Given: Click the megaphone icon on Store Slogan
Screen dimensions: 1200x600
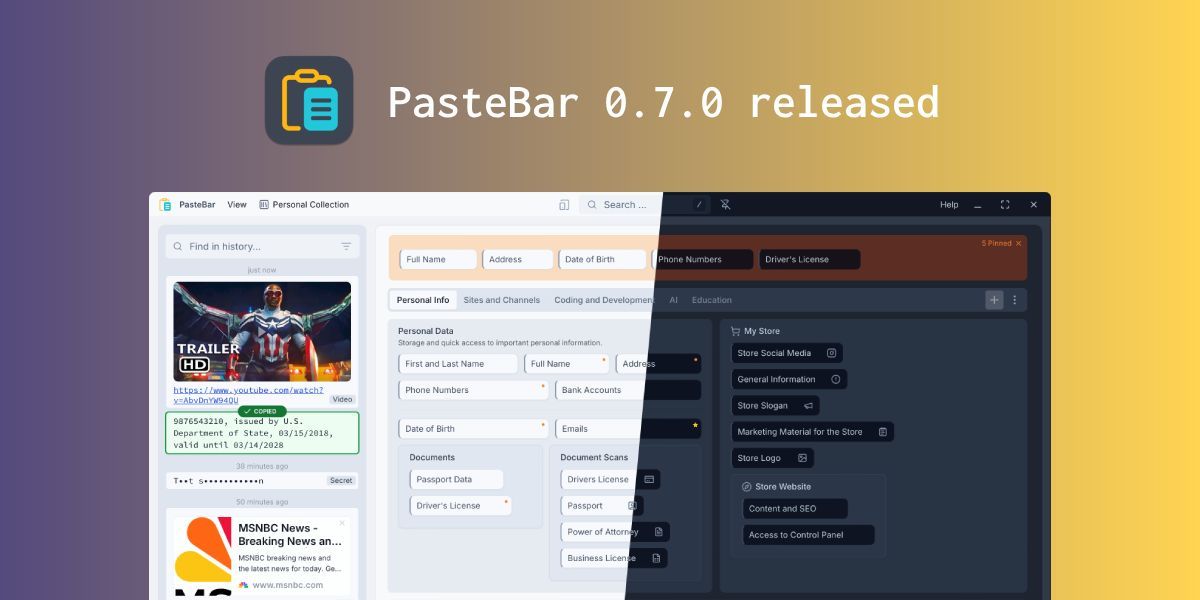Looking at the screenshot, I should tap(808, 406).
